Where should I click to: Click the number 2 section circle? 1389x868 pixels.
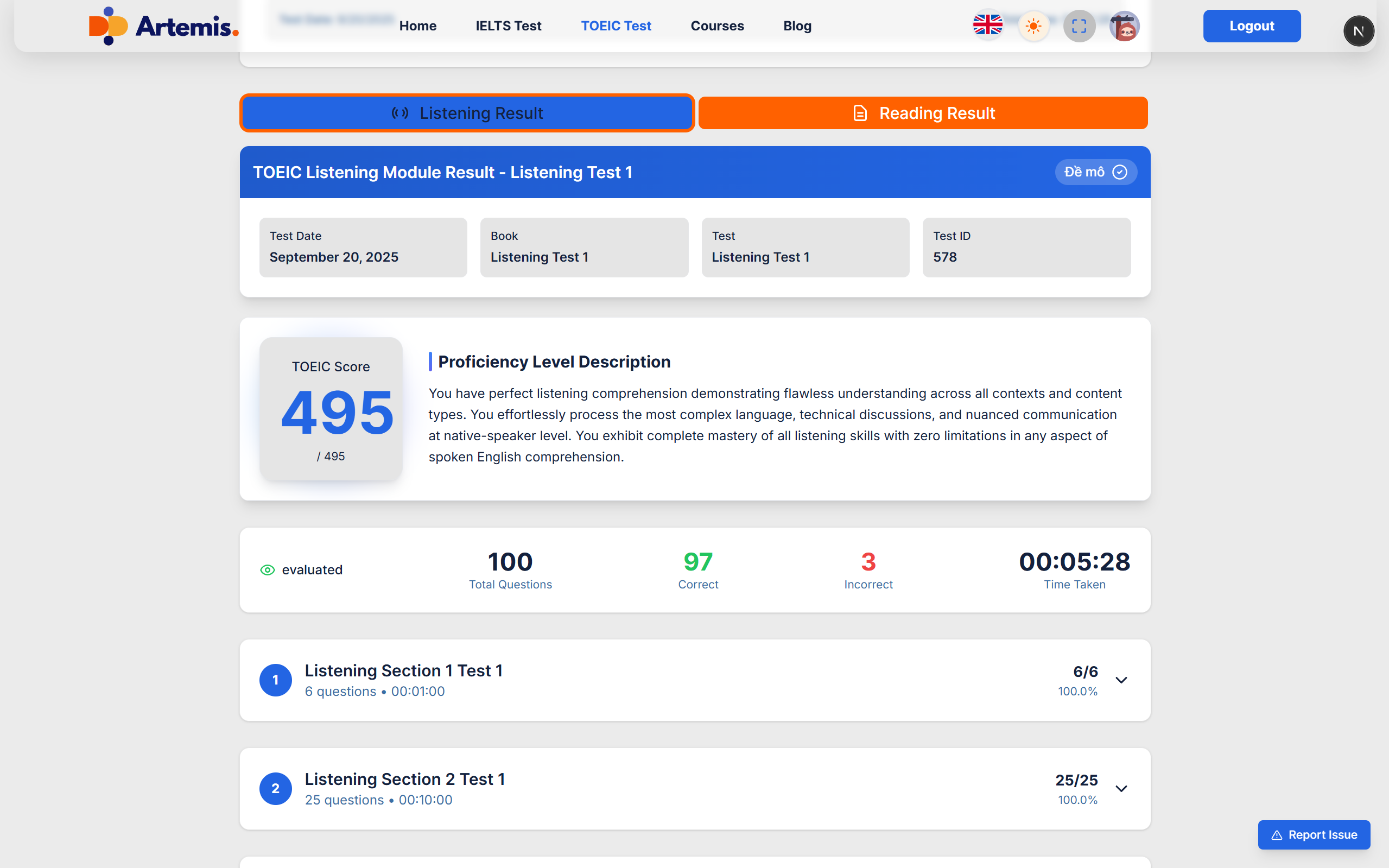tap(276, 789)
